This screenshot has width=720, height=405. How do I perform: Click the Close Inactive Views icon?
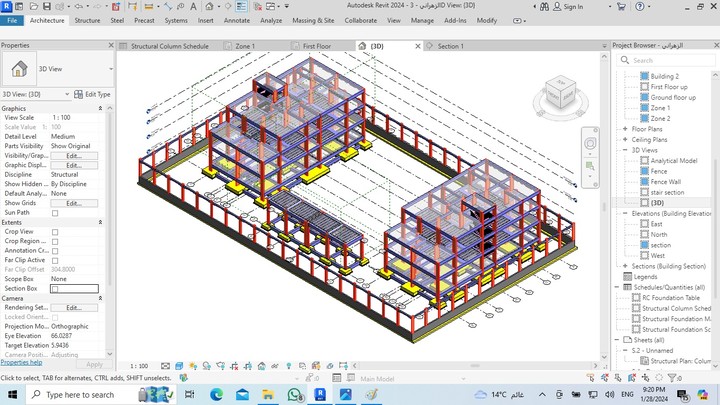pos(258,6)
